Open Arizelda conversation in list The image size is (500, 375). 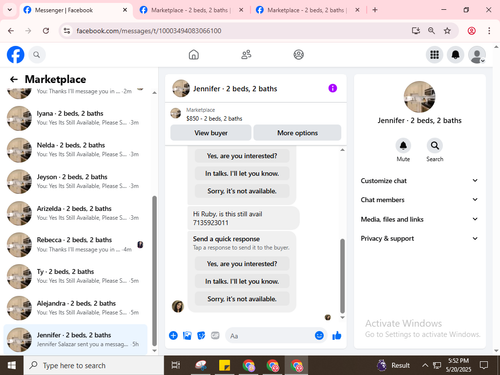76,213
